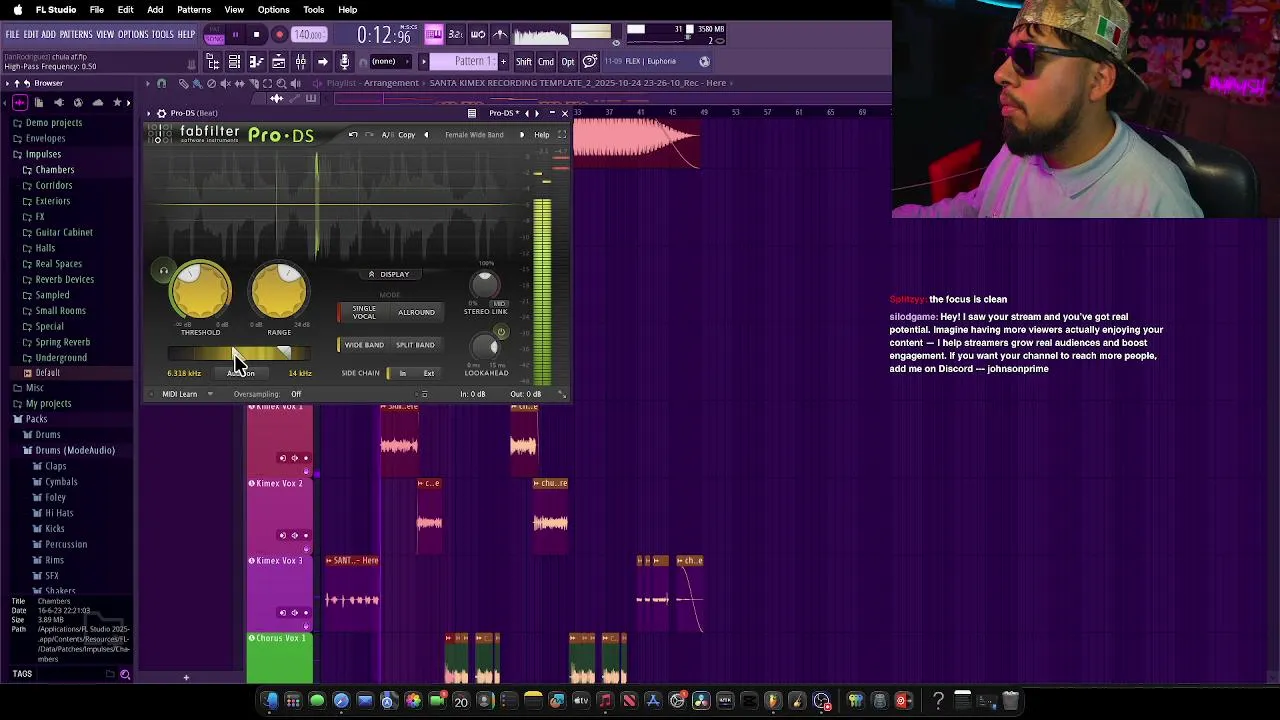Click MIDI Learn button
Viewport: 1280px width, 720px height.
[180, 394]
